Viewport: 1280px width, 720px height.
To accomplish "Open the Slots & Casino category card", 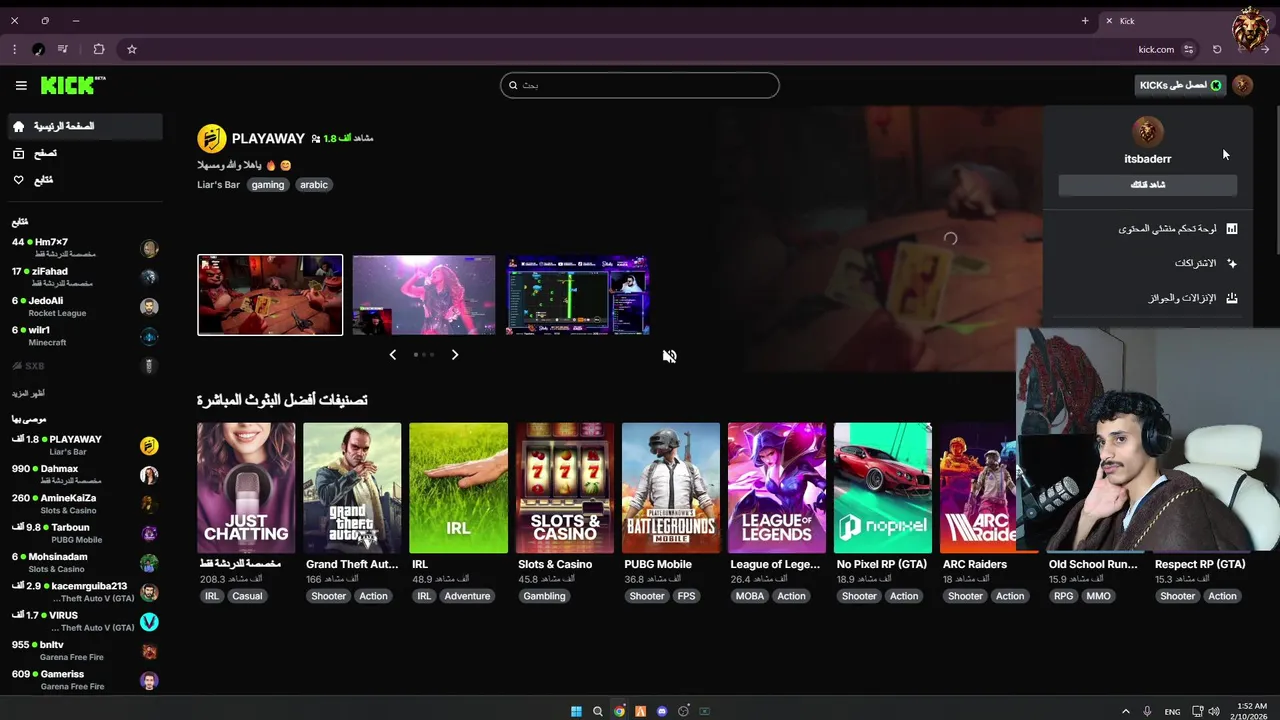I will [x=565, y=488].
